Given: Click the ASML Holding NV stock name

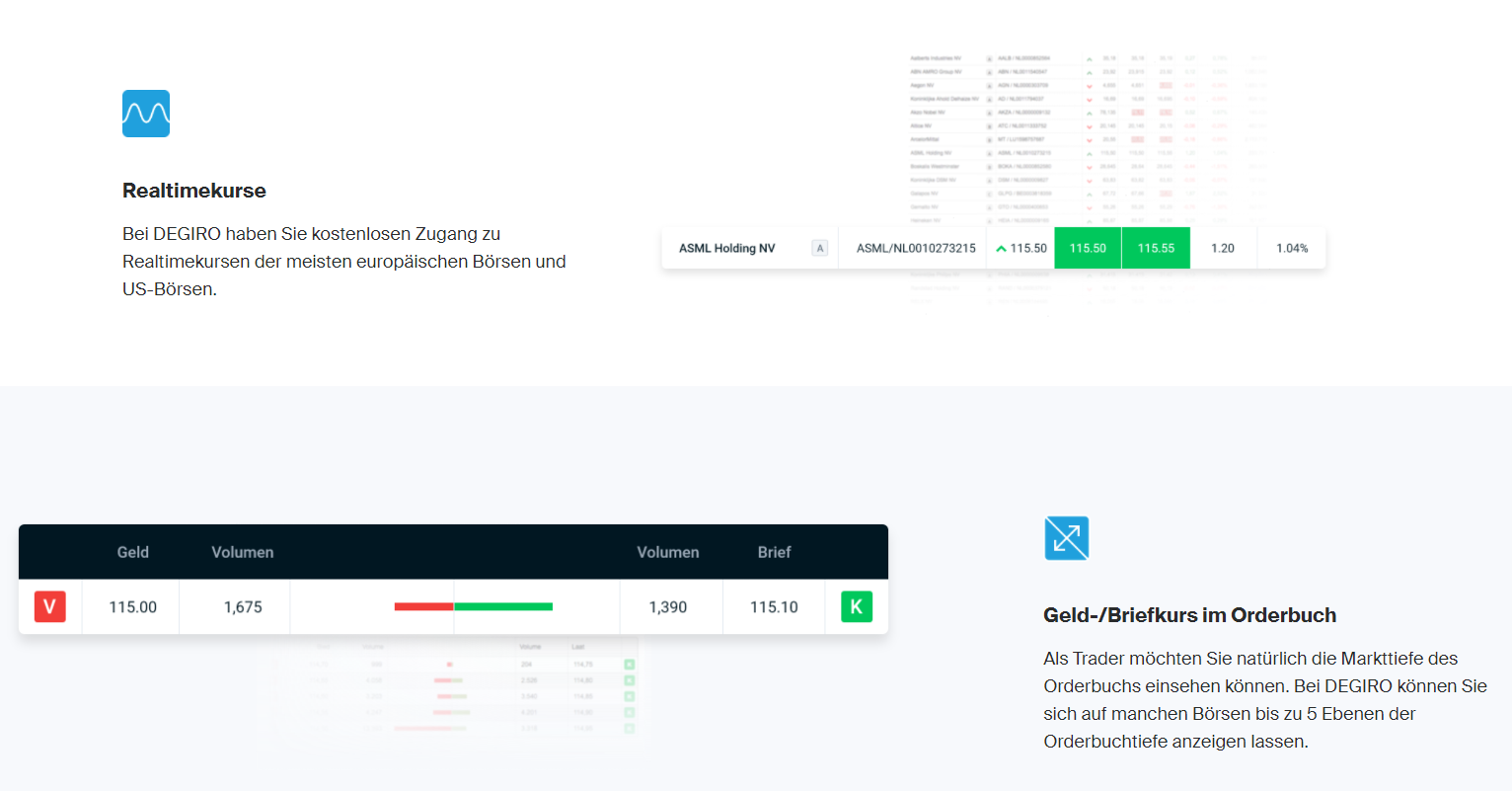Looking at the screenshot, I should [726, 248].
